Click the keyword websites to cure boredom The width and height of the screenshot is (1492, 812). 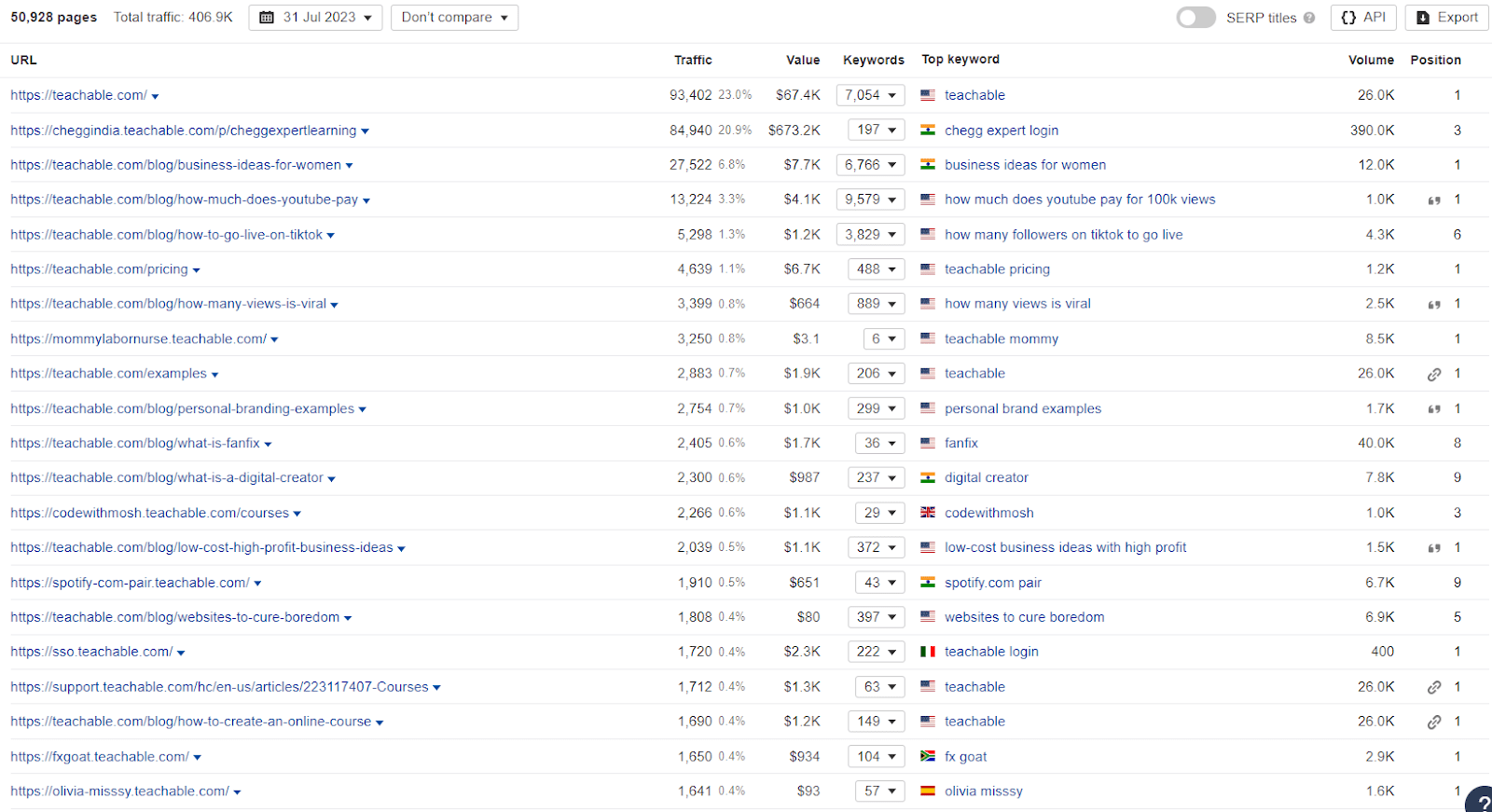coord(1024,617)
